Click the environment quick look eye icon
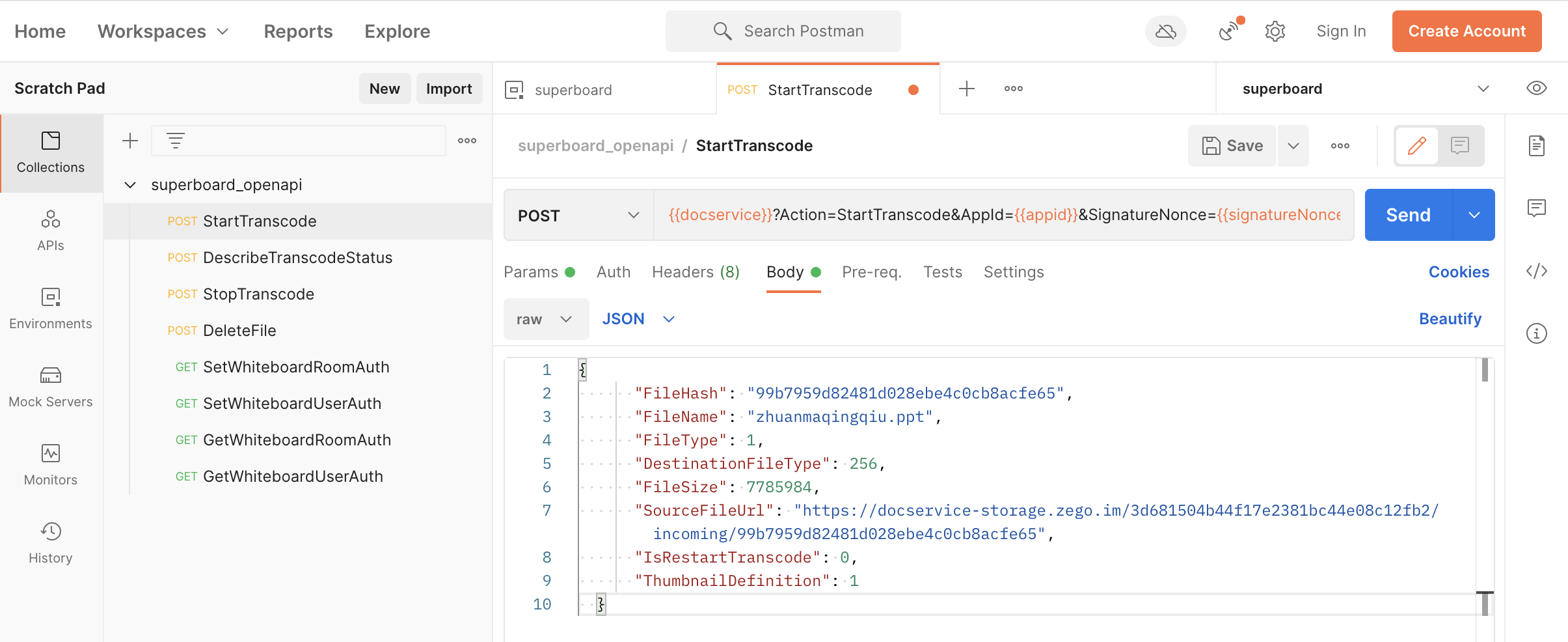Screen dimensions: 1568x642 [1537, 89]
